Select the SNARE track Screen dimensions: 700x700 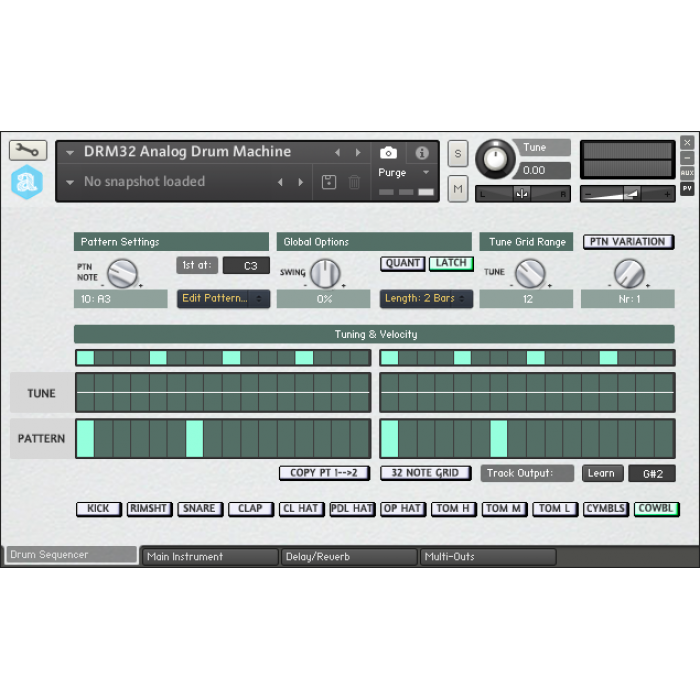coord(200,509)
